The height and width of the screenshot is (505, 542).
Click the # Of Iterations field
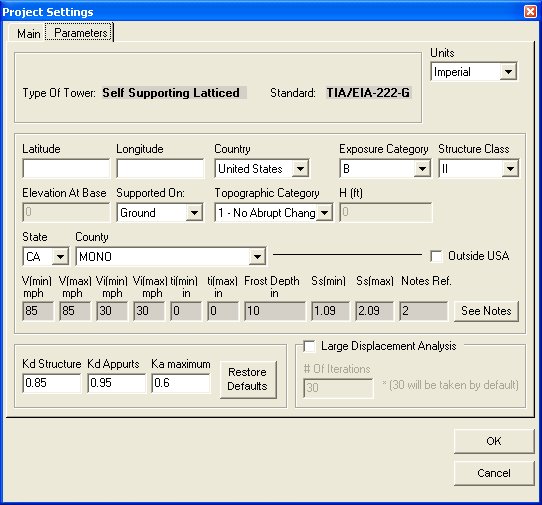tap(338, 388)
